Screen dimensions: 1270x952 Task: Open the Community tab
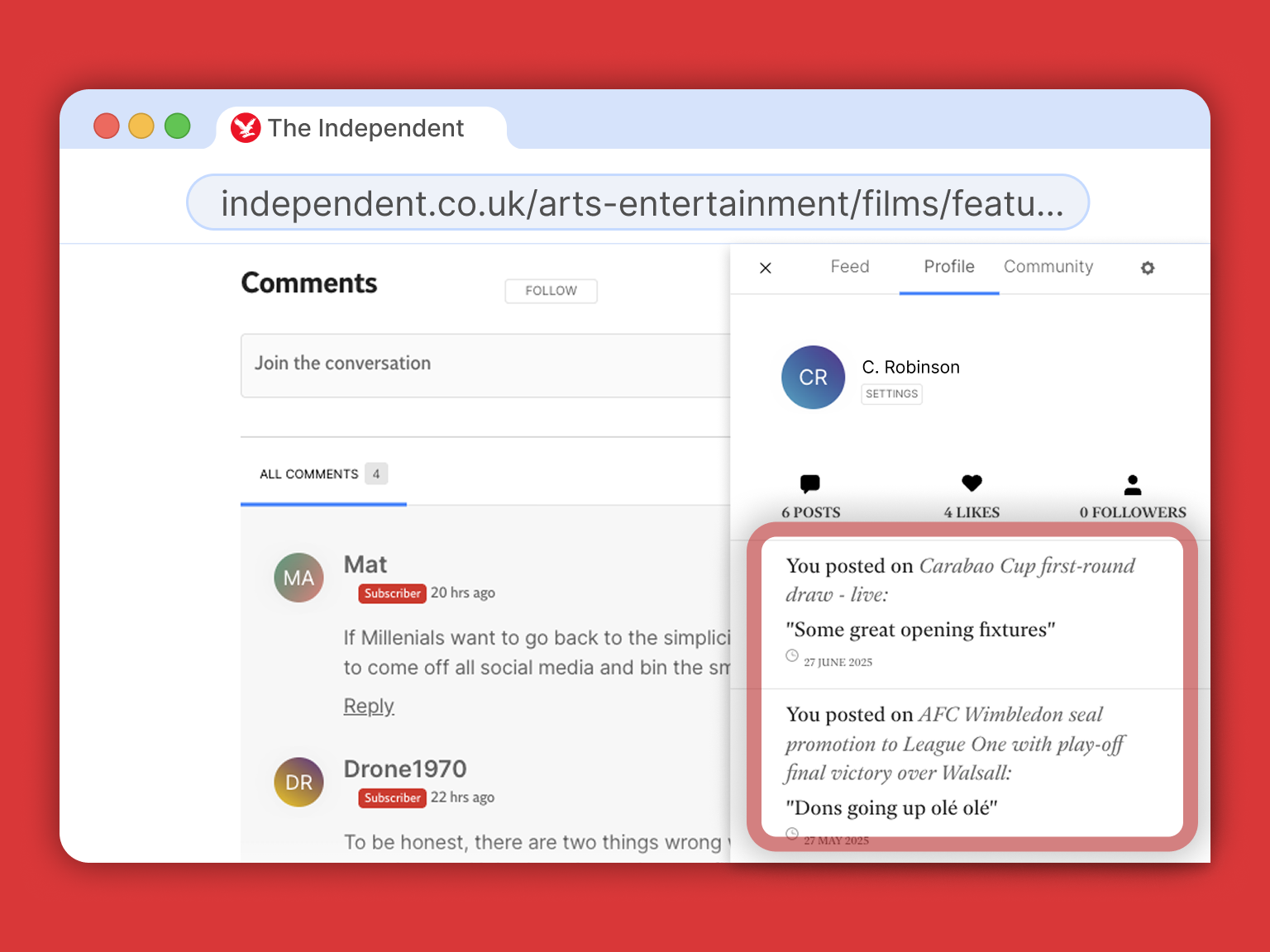[x=1048, y=266]
